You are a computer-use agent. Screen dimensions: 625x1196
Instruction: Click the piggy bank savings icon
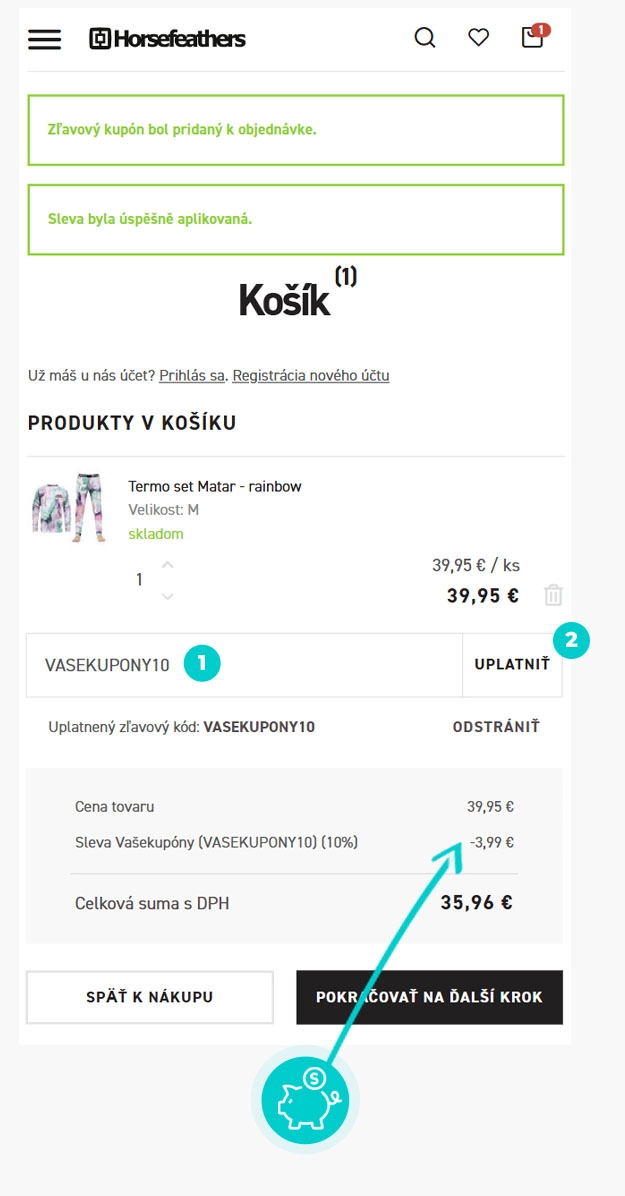click(305, 1101)
